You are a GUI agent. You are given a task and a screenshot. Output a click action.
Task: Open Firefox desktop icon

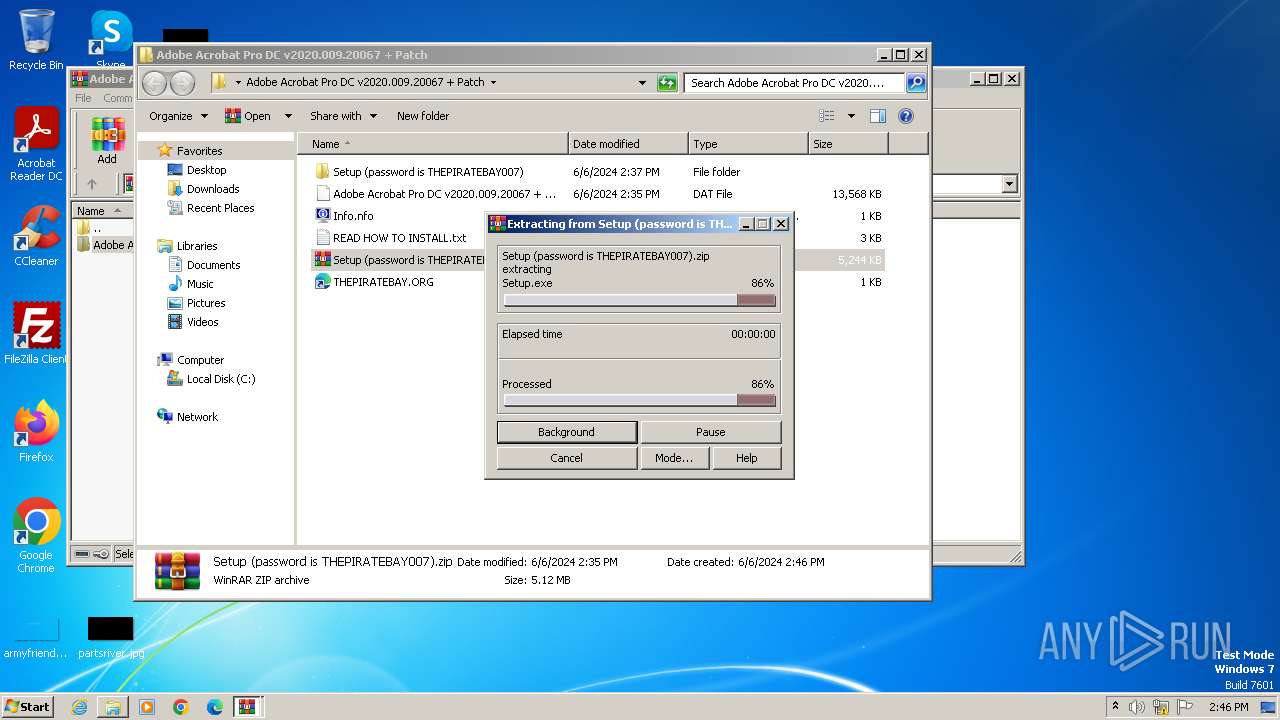tap(36, 431)
